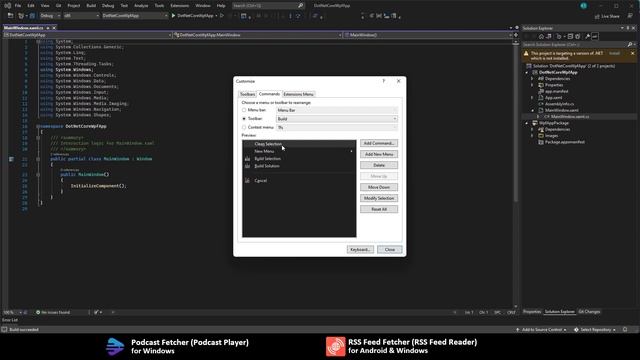Click the Switch Views icon in Solution Explorer

pyautogui.click(x=549, y=36)
